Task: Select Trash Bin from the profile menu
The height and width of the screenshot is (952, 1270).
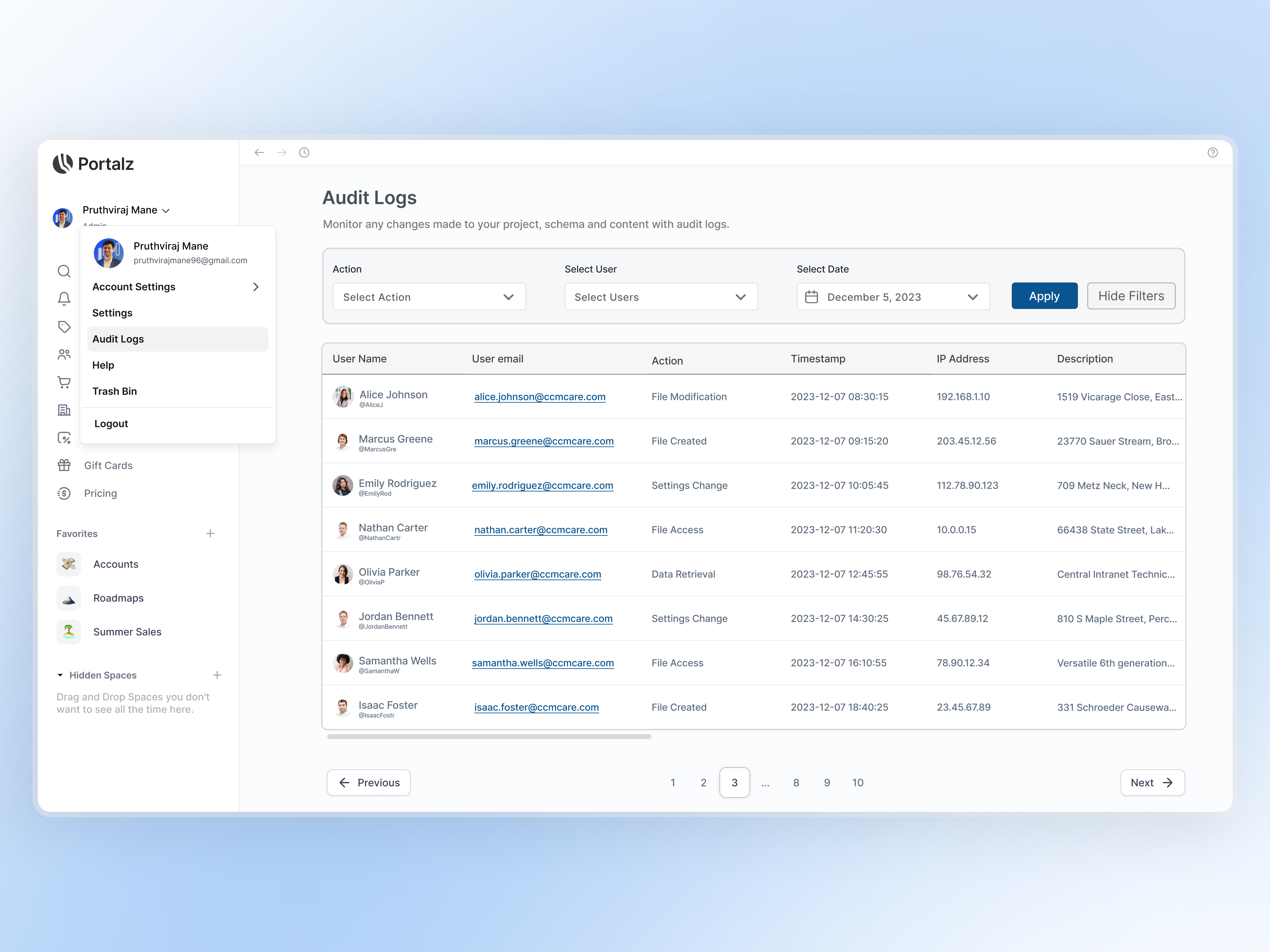Action: [x=114, y=391]
